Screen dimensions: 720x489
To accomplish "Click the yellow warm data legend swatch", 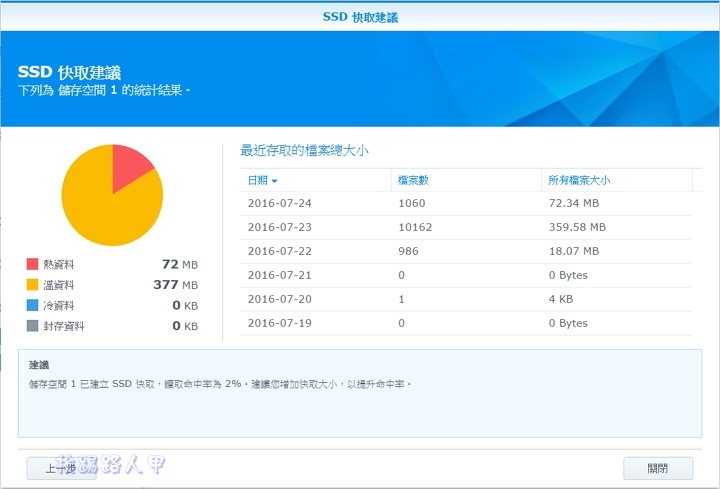I will click(x=32, y=285).
